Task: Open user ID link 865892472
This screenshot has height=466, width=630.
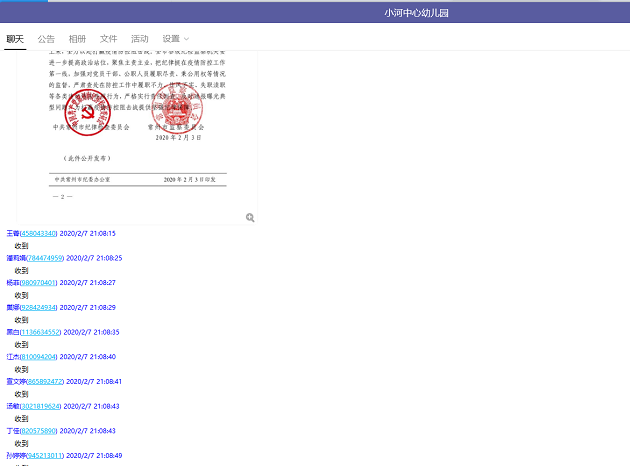Action: click(45, 382)
